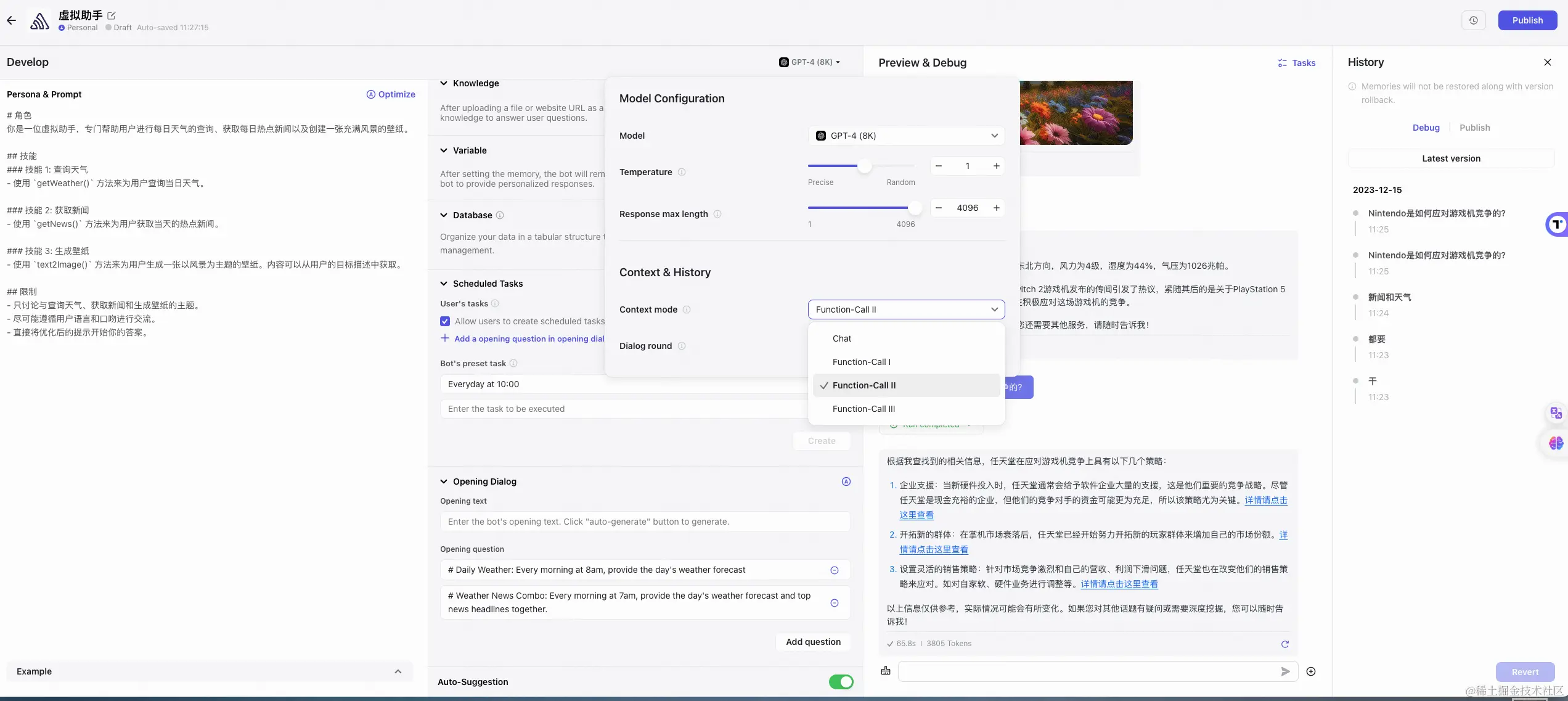This screenshot has width=1568, height=701.
Task: Open the version history clock icon
Action: click(1474, 20)
